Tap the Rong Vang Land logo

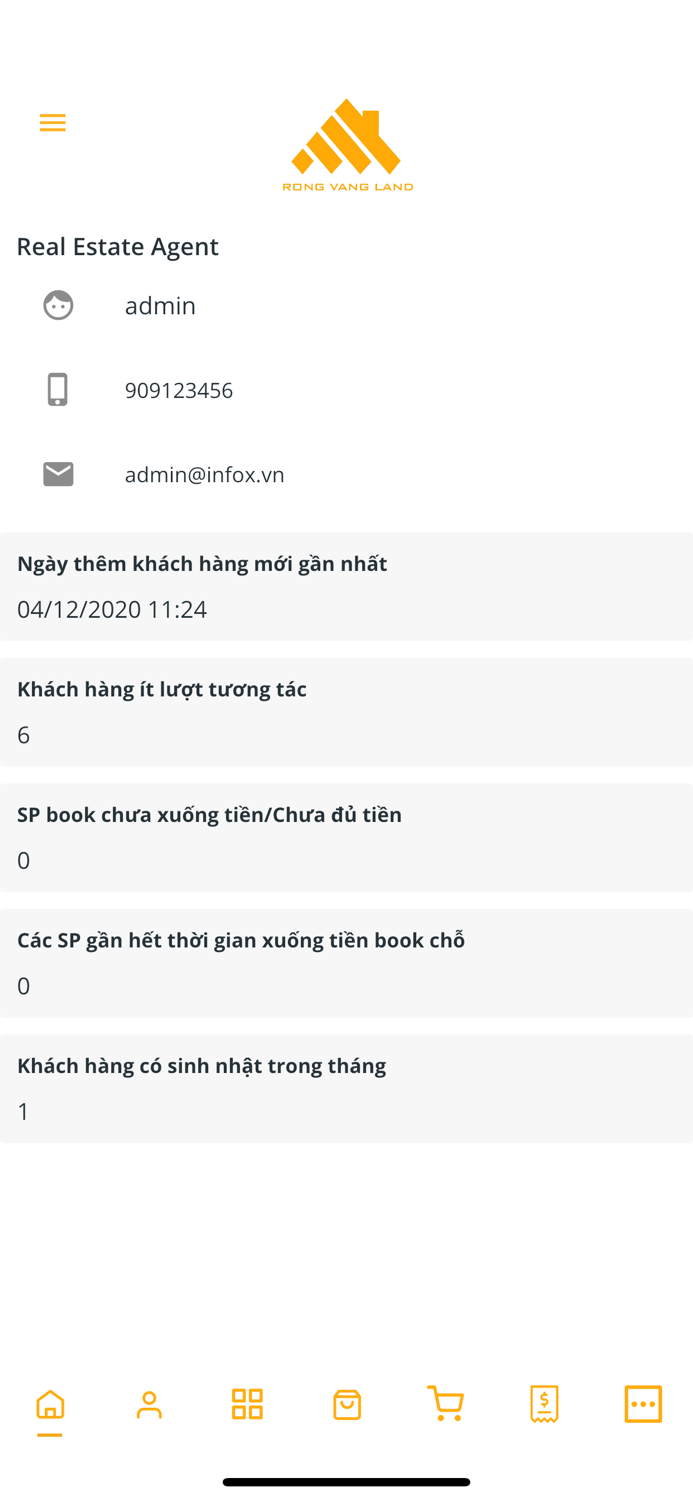click(347, 145)
